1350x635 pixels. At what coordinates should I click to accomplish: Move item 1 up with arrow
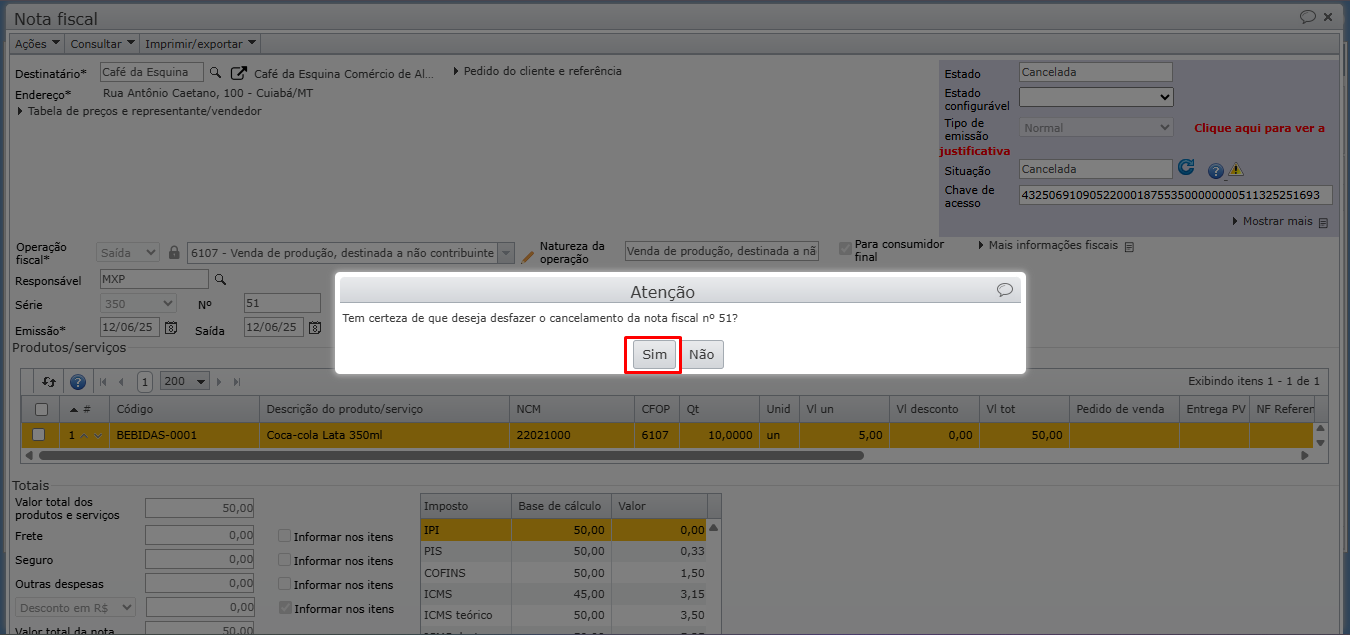point(85,435)
